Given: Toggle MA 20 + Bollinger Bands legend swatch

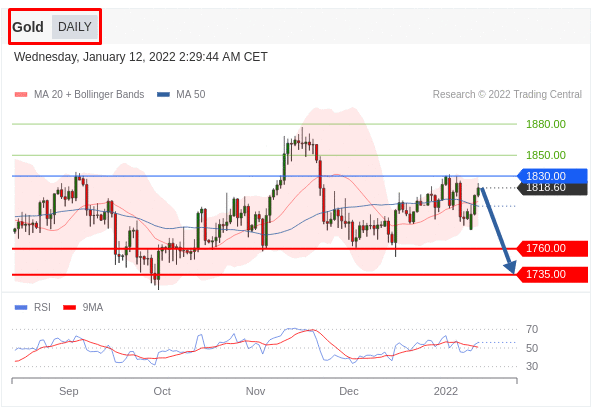Looking at the screenshot, I should pyautogui.click(x=21, y=94).
